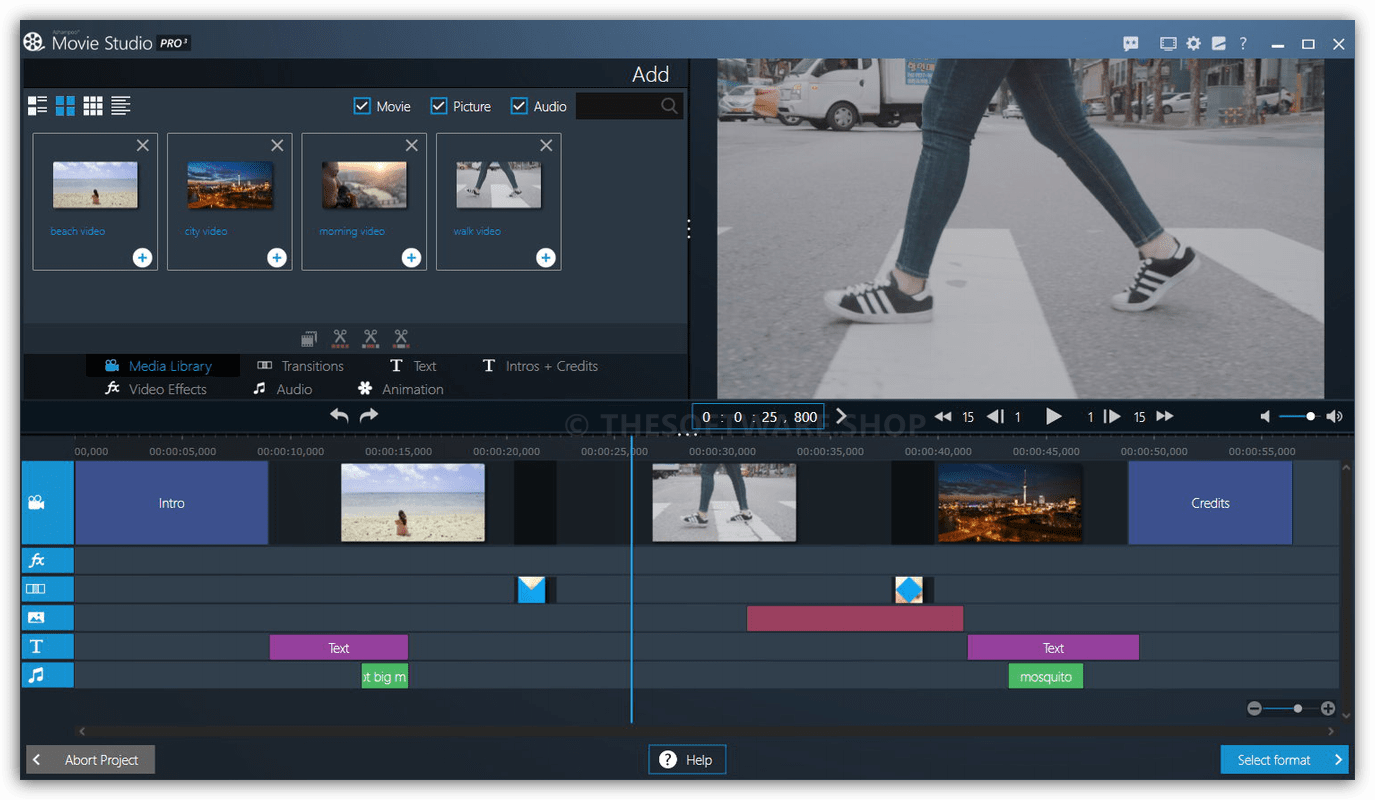Open the Select format options
The height and width of the screenshot is (800, 1375).
1284,759
